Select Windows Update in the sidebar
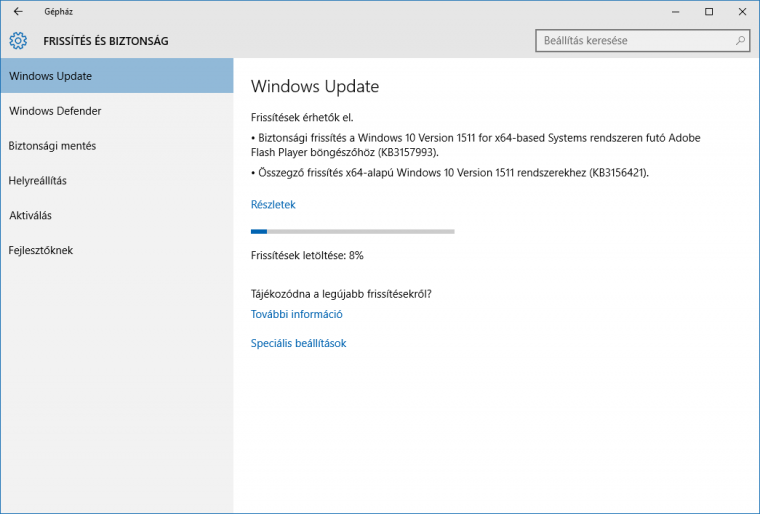Screen dimensions: 760x514 [x=117, y=76]
